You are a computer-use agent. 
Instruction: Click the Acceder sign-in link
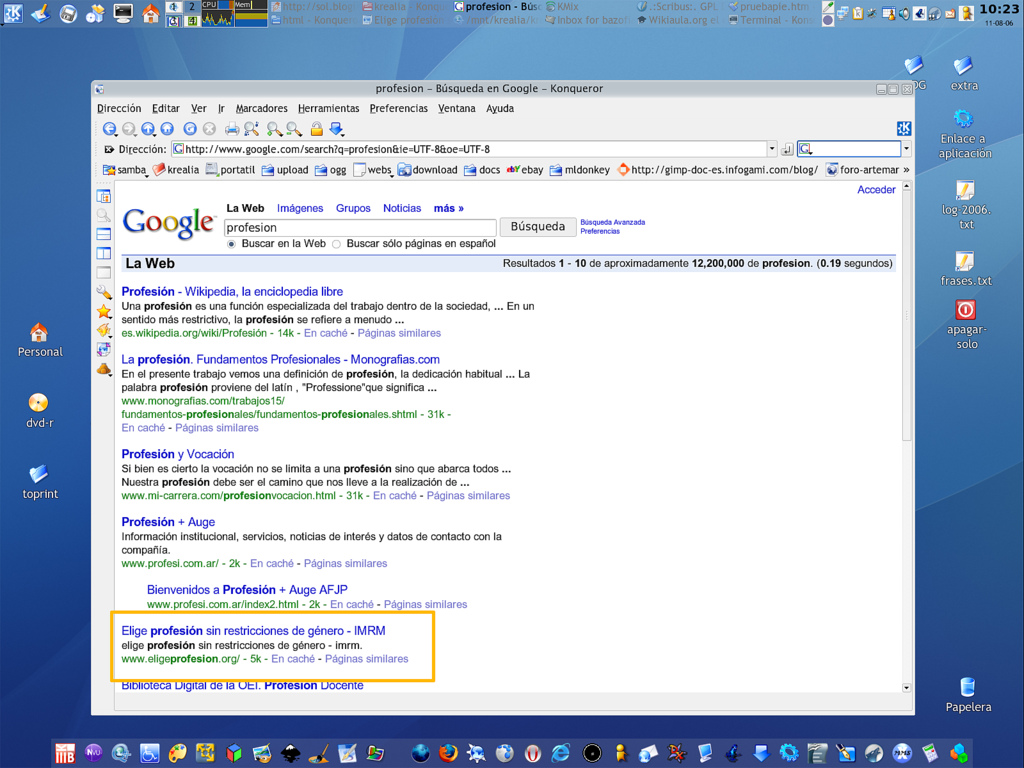(x=876, y=189)
